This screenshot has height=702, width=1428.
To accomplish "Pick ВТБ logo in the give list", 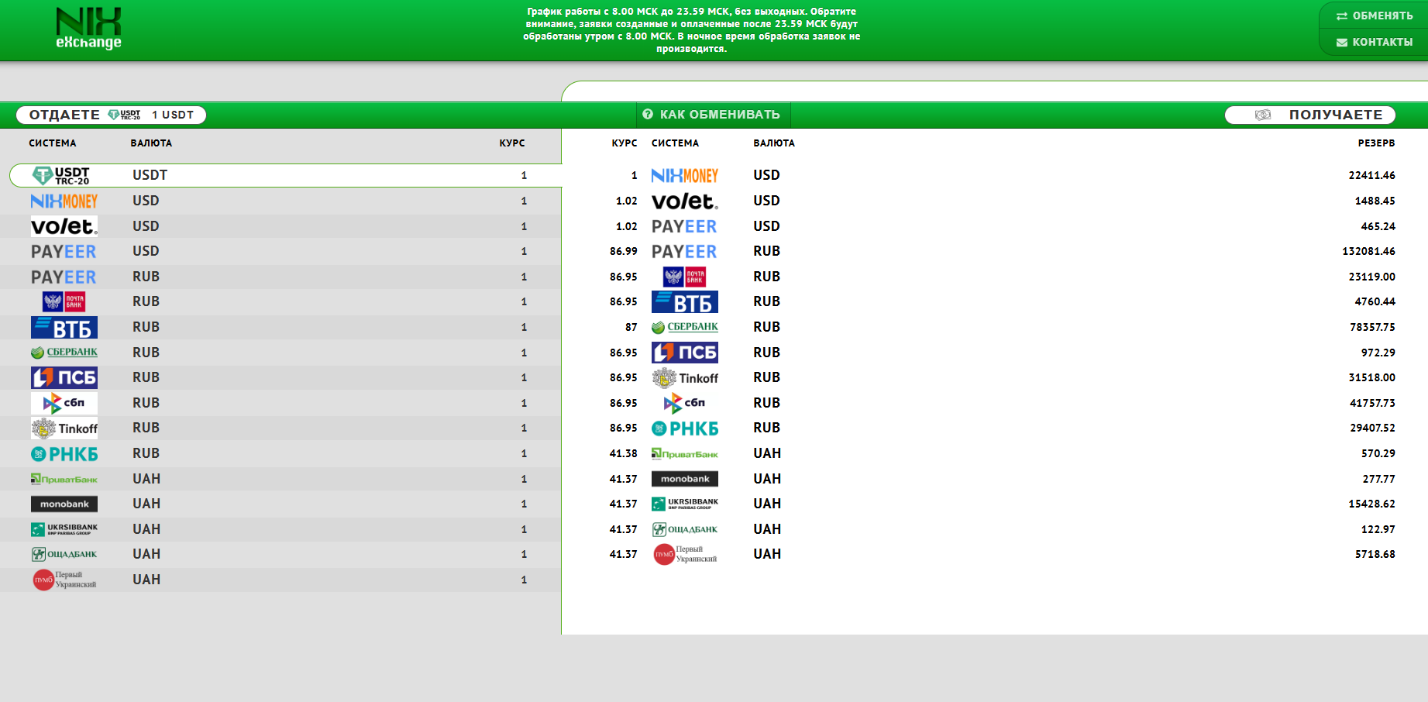I will click(x=64, y=327).
